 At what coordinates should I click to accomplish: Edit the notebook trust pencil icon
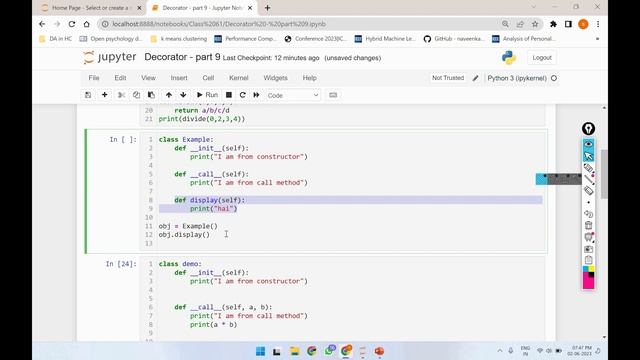tap(476, 78)
